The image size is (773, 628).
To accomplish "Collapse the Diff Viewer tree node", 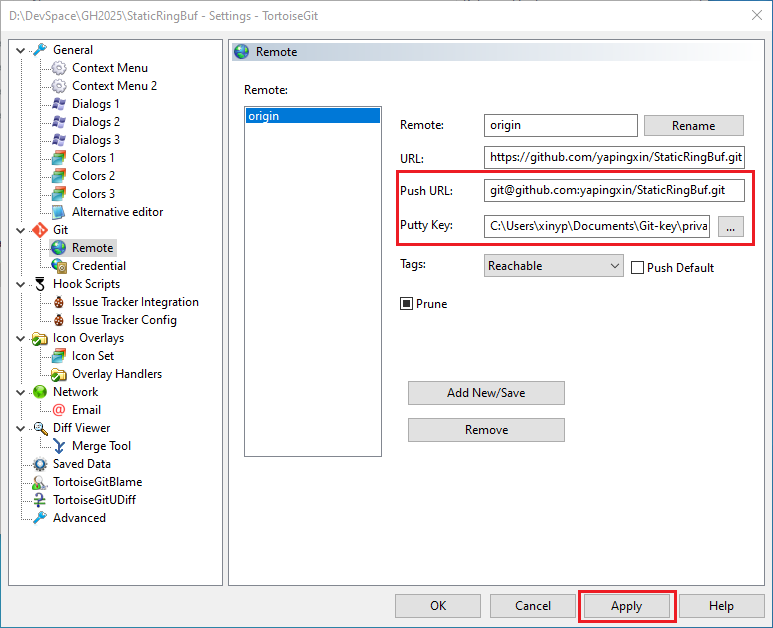I will [x=21, y=428].
